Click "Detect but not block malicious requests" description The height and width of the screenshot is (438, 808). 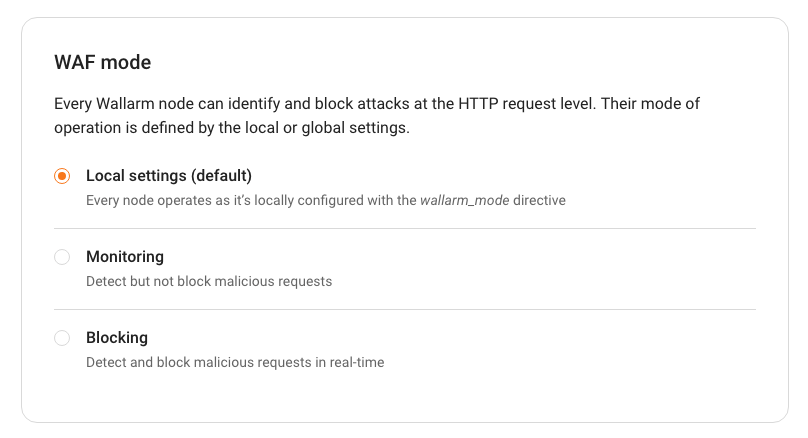pyautogui.click(x=209, y=281)
